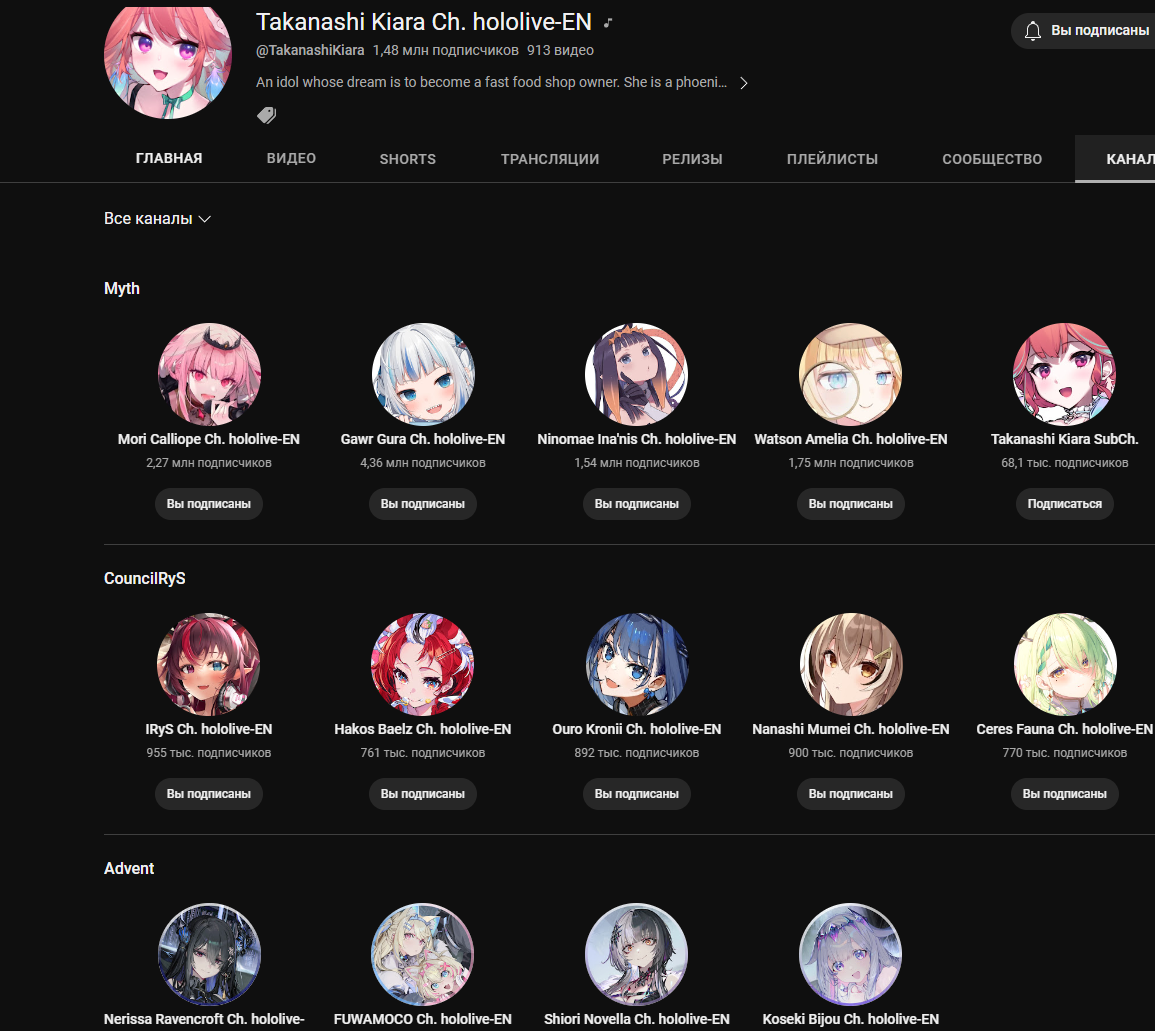Screen dimensions: 1155x1031
Task: Click the IRyS Ch. hololive-EN name link
Action: pyautogui.click(x=208, y=729)
